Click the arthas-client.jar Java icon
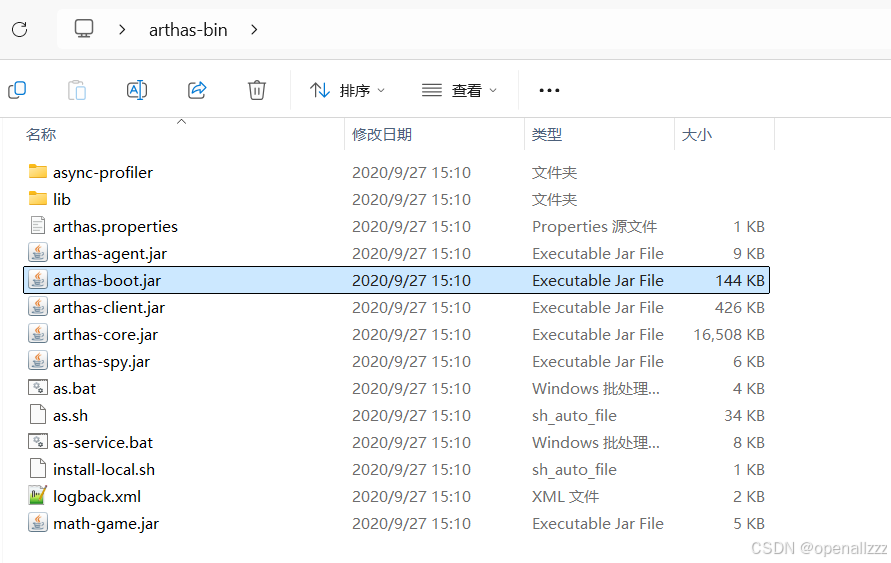Viewport: 891px width, 563px height. coord(38,306)
